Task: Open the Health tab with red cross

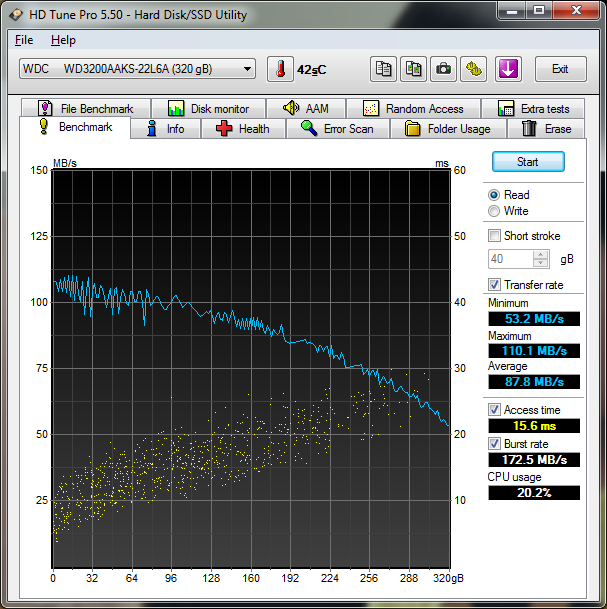Action: tap(242, 129)
